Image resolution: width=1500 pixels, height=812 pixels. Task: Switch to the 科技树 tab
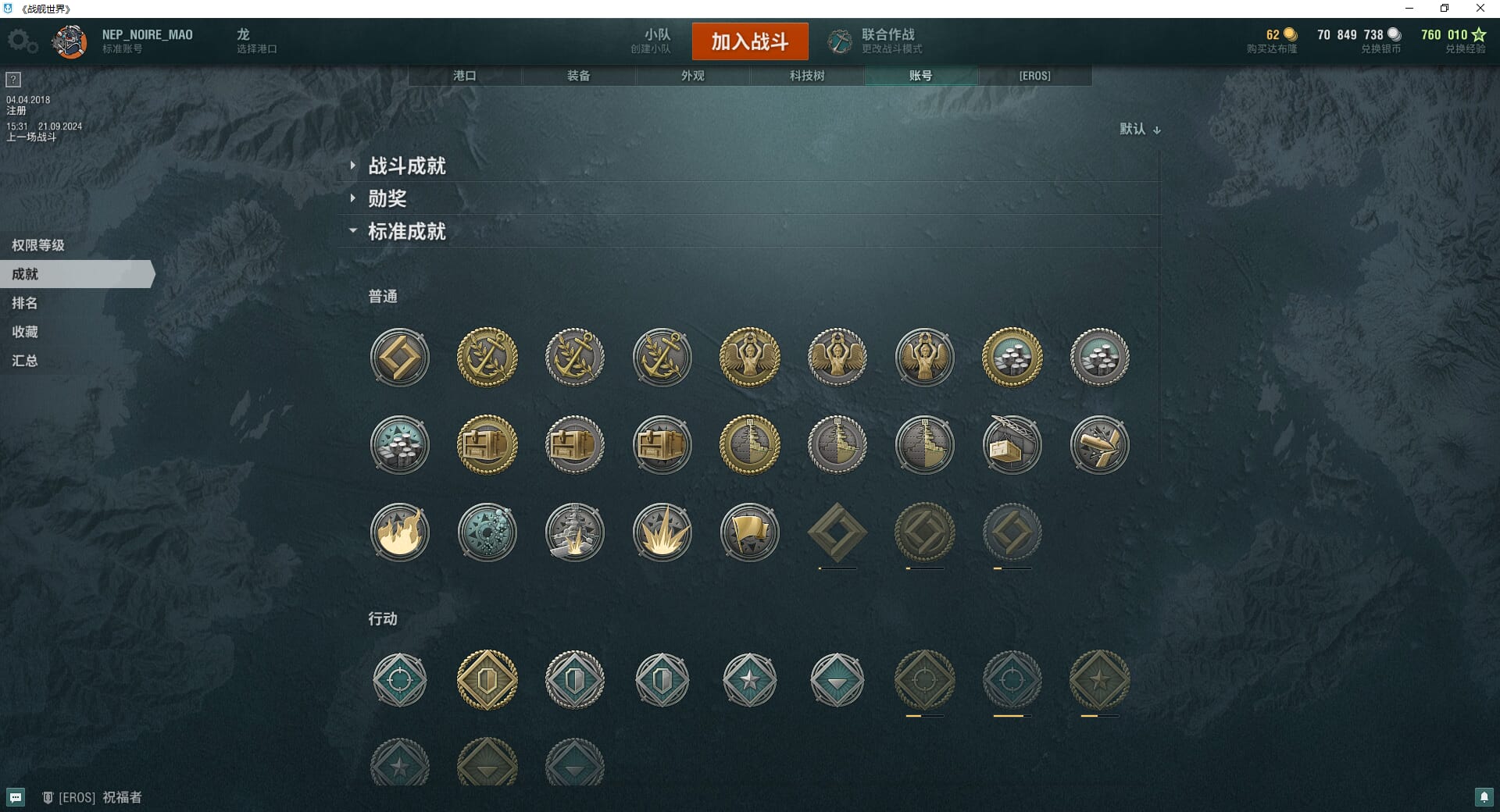(x=807, y=76)
